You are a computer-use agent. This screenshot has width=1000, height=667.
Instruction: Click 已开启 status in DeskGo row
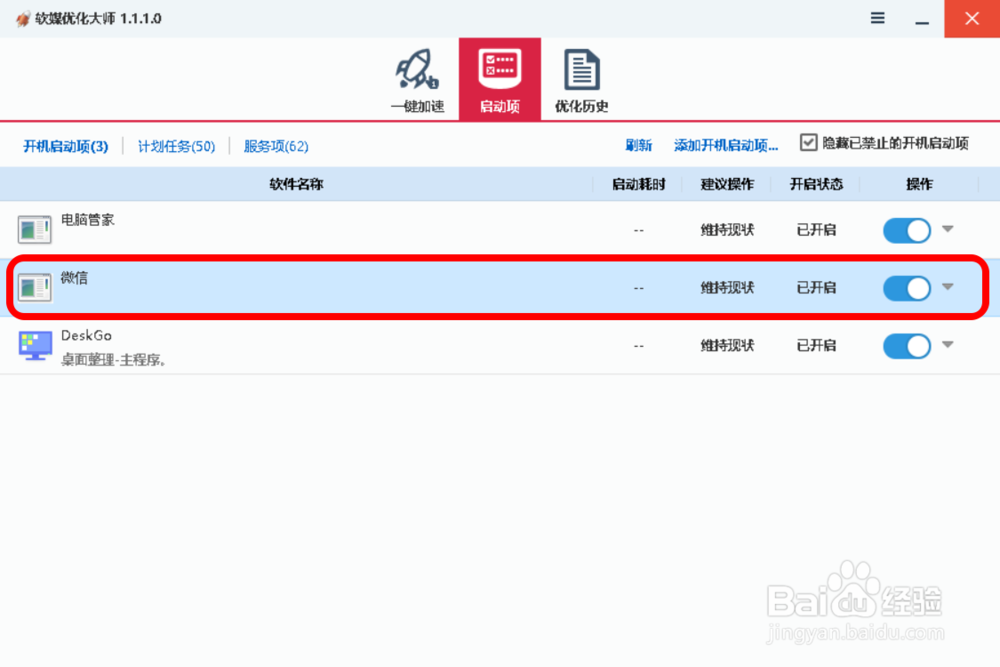point(816,346)
